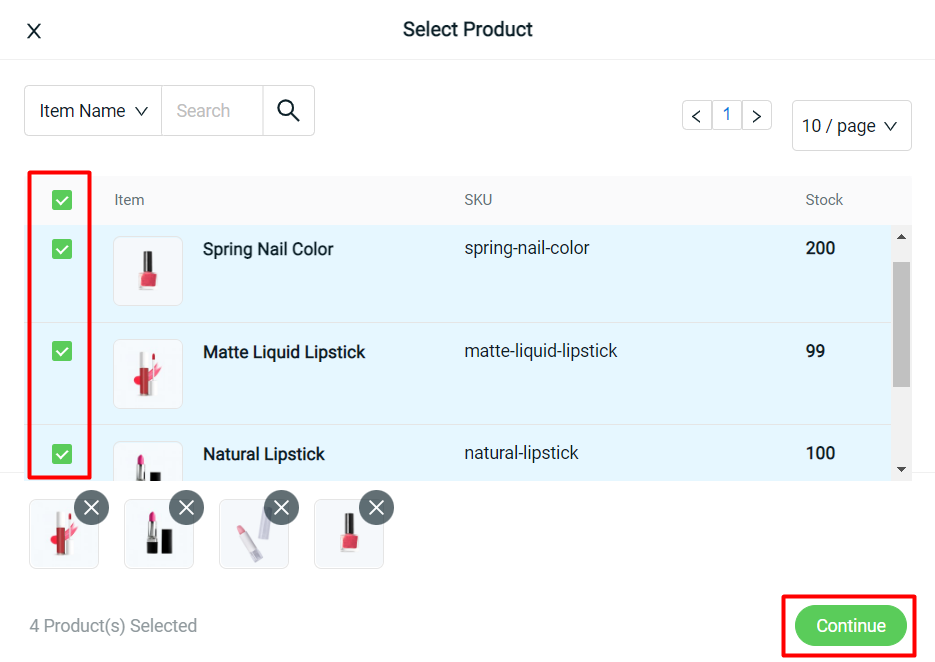This screenshot has width=935, height=662.
Task: Remove the black lipstick selected thumbnail
Action: (x=187, y=508)
